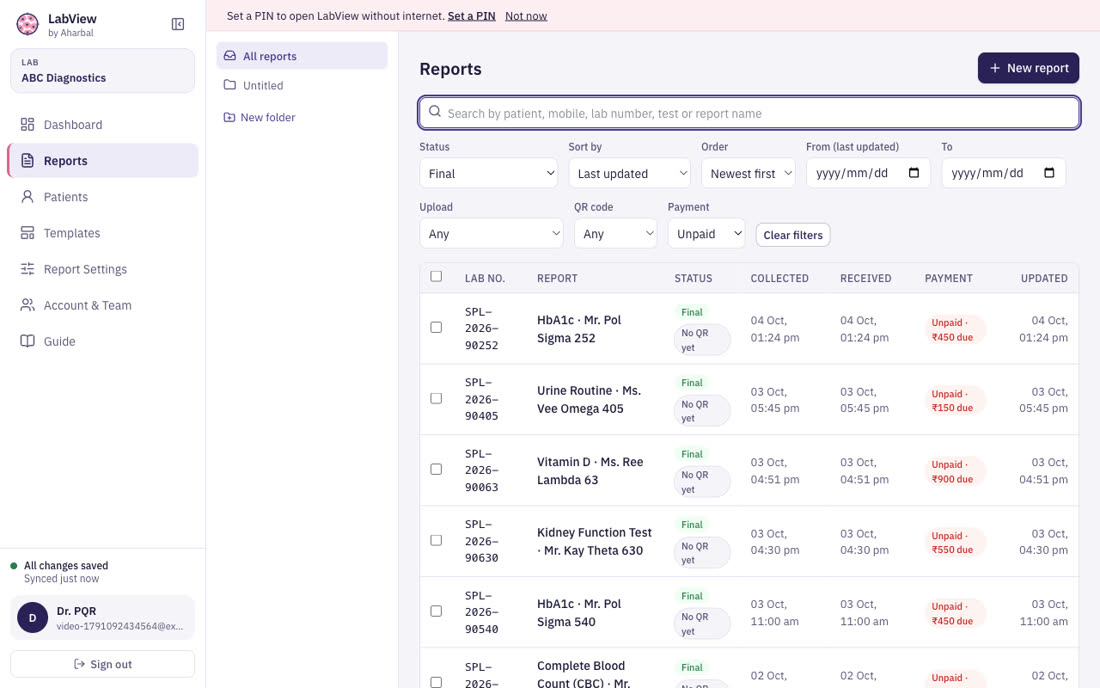1100x688 pixels.
Task: Open Account & Team icon
Action: pyautogui.click(x=27, y=305)
